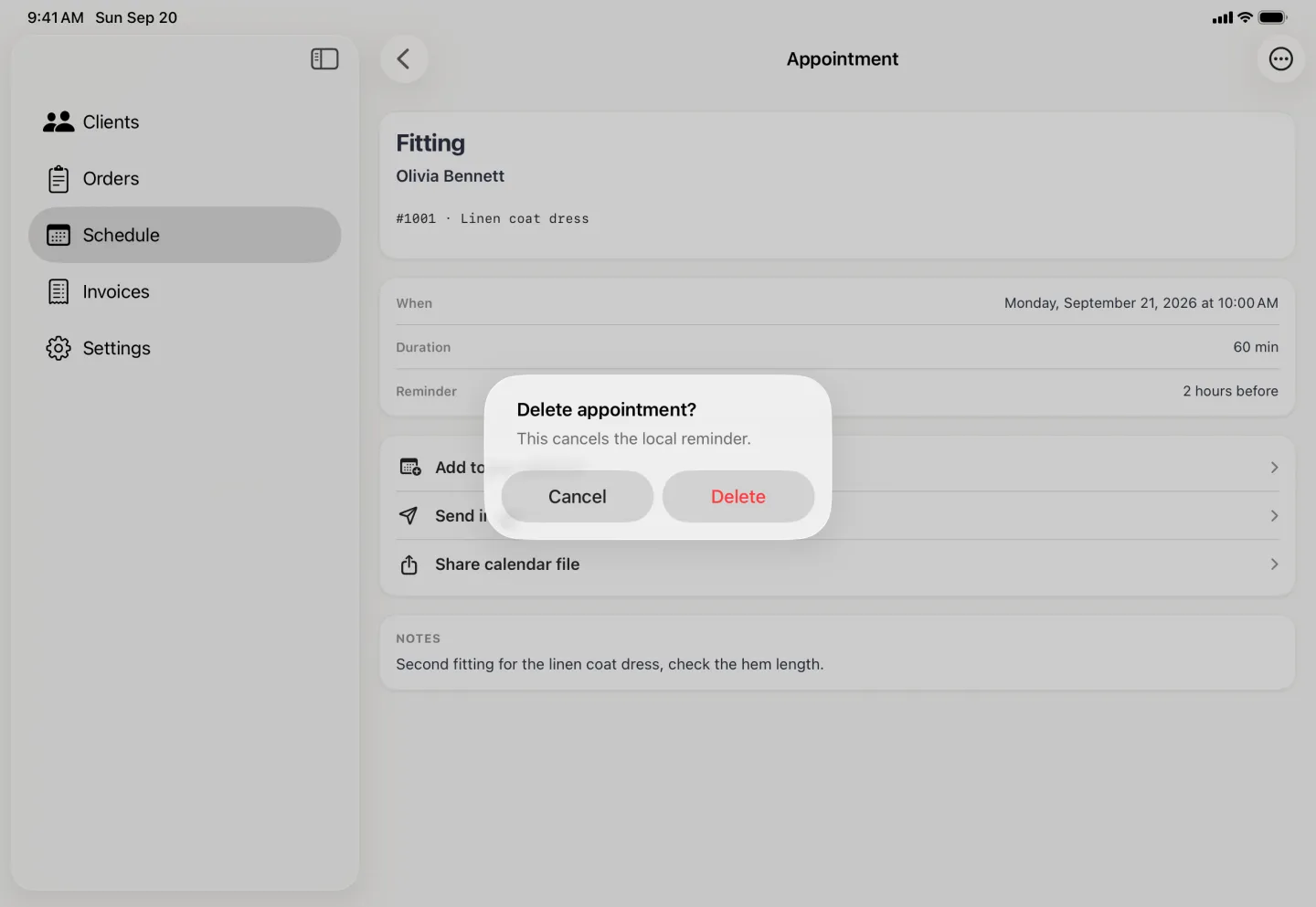Select the 60 min duration value
Screen dimensions: 1316x907
(x=1256, y=347)
